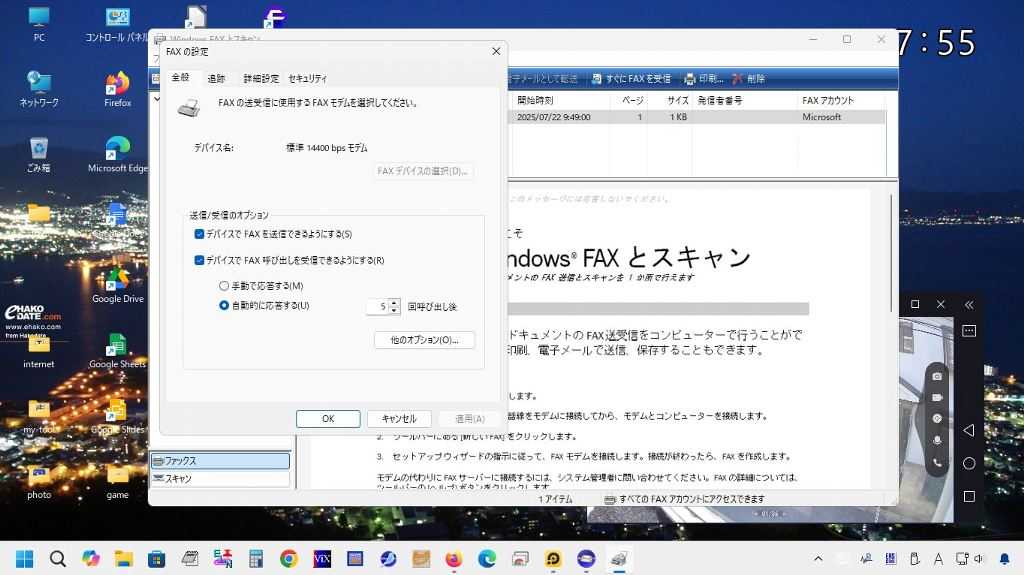
Task: Tap the video record icon on the camera overlay
Action: coord(937,397)
